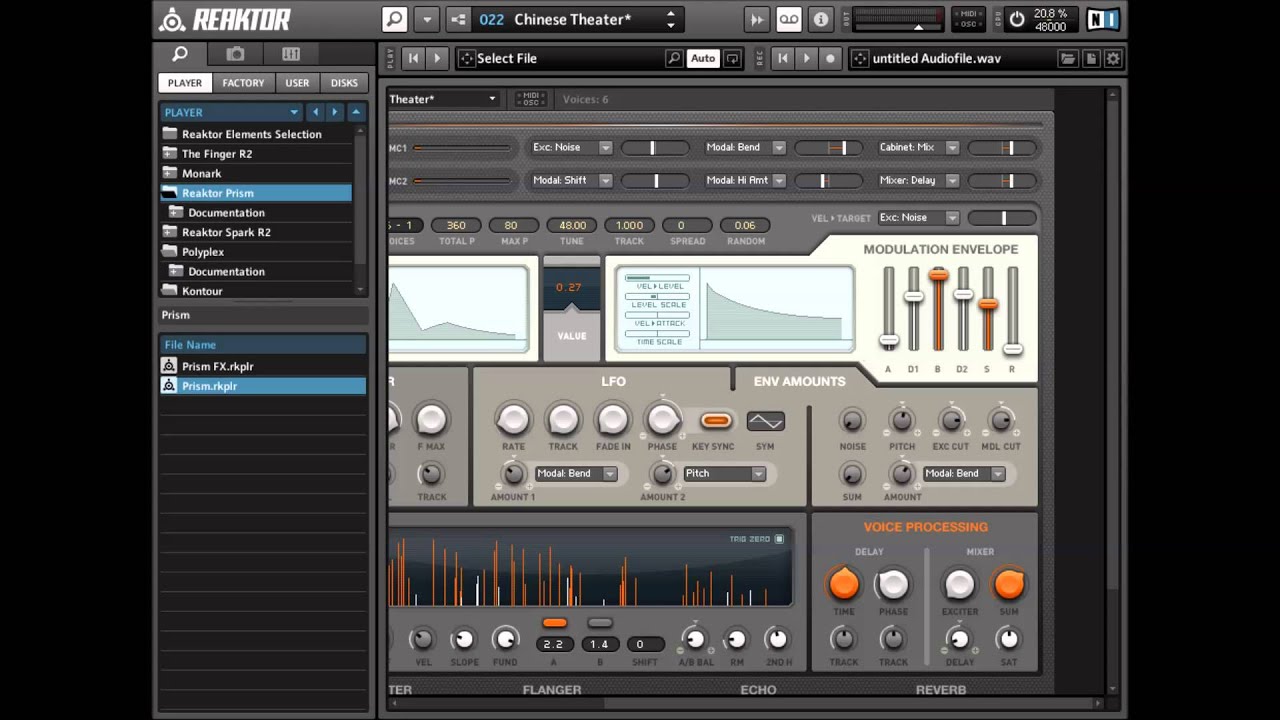This screenshot has width=1280, height=720.
Task: Toggle the loop icon next to Auto
Action: click(x=733, y=59)
